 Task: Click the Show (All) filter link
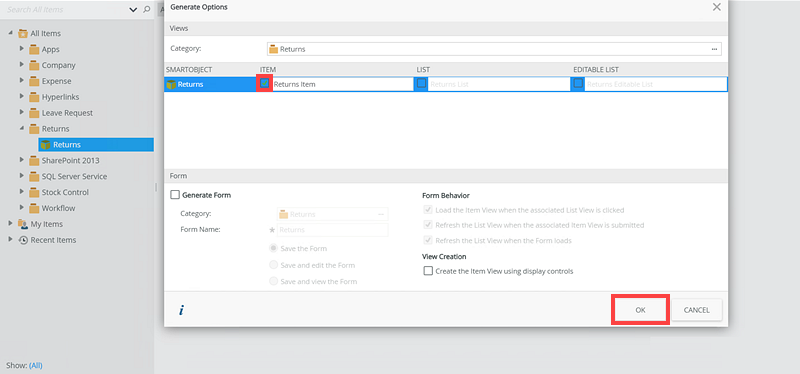click(36, 365)
